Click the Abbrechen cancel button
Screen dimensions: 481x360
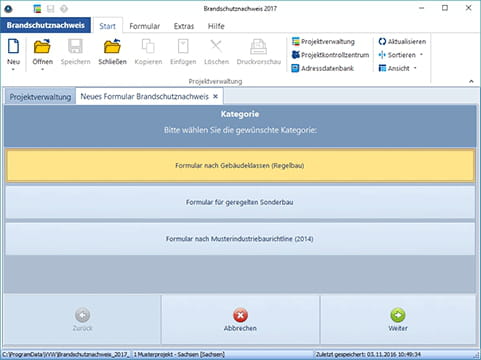pos(240,319)
